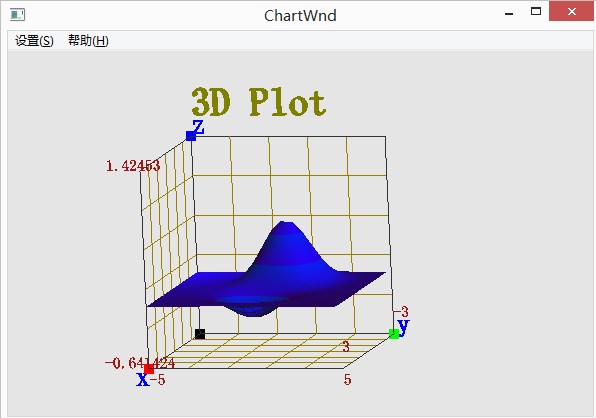Viewport: 596px width, 418px height.
Task: Open the 设置(S) menu
Action: (34, 40)
